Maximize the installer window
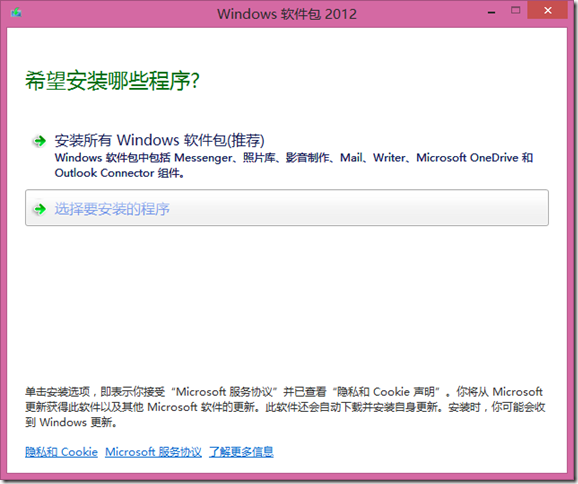The height and width of the screenshot is (484, 578). click(x=515, y=11)
